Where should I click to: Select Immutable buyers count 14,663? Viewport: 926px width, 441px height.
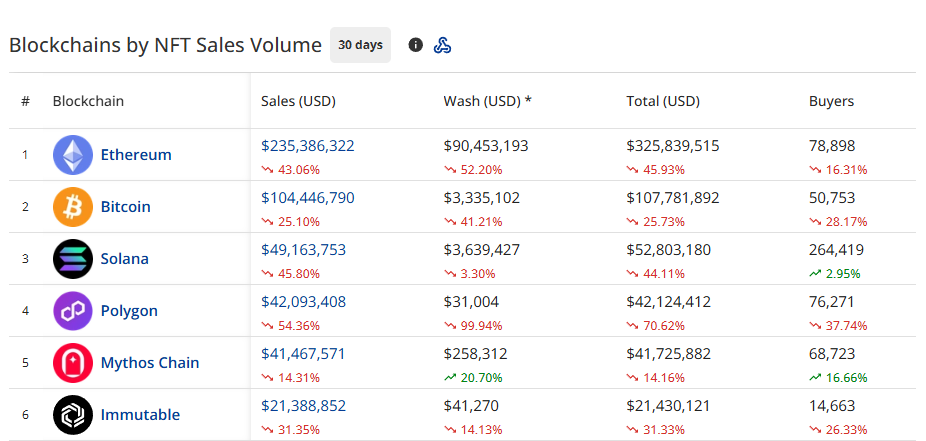(832, 406)
